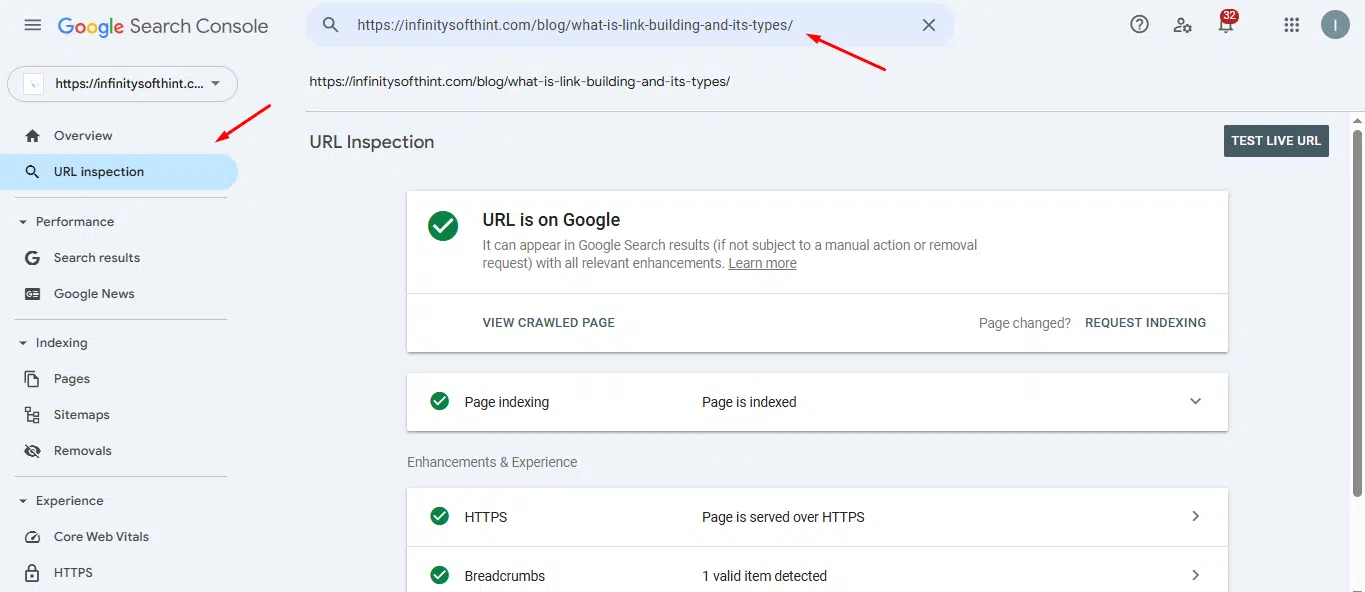
Task: Click '1 valid item detected' text
Action: (764, 576)
